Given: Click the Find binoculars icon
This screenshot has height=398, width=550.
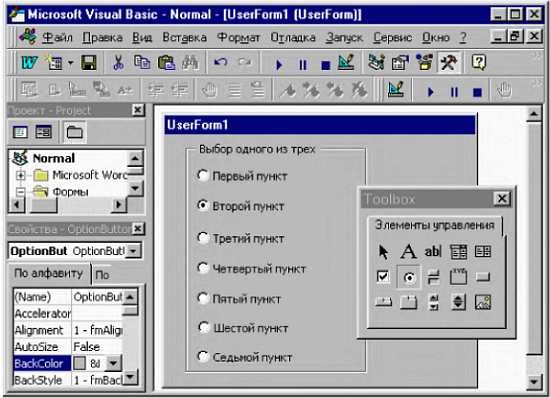Looking at the screenshot, I should pos(190,63).
